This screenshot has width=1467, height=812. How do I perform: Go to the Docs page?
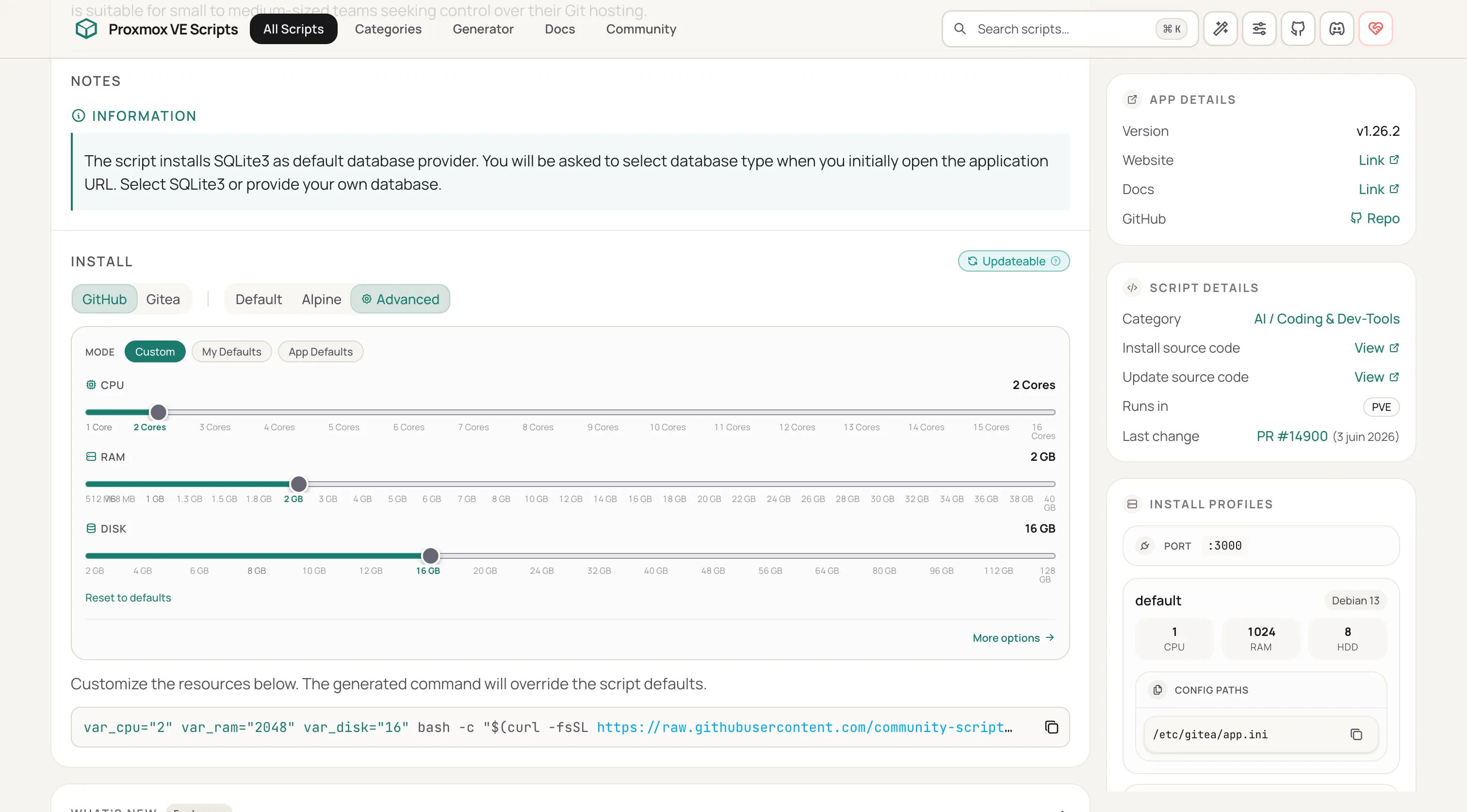click(560, 29)
